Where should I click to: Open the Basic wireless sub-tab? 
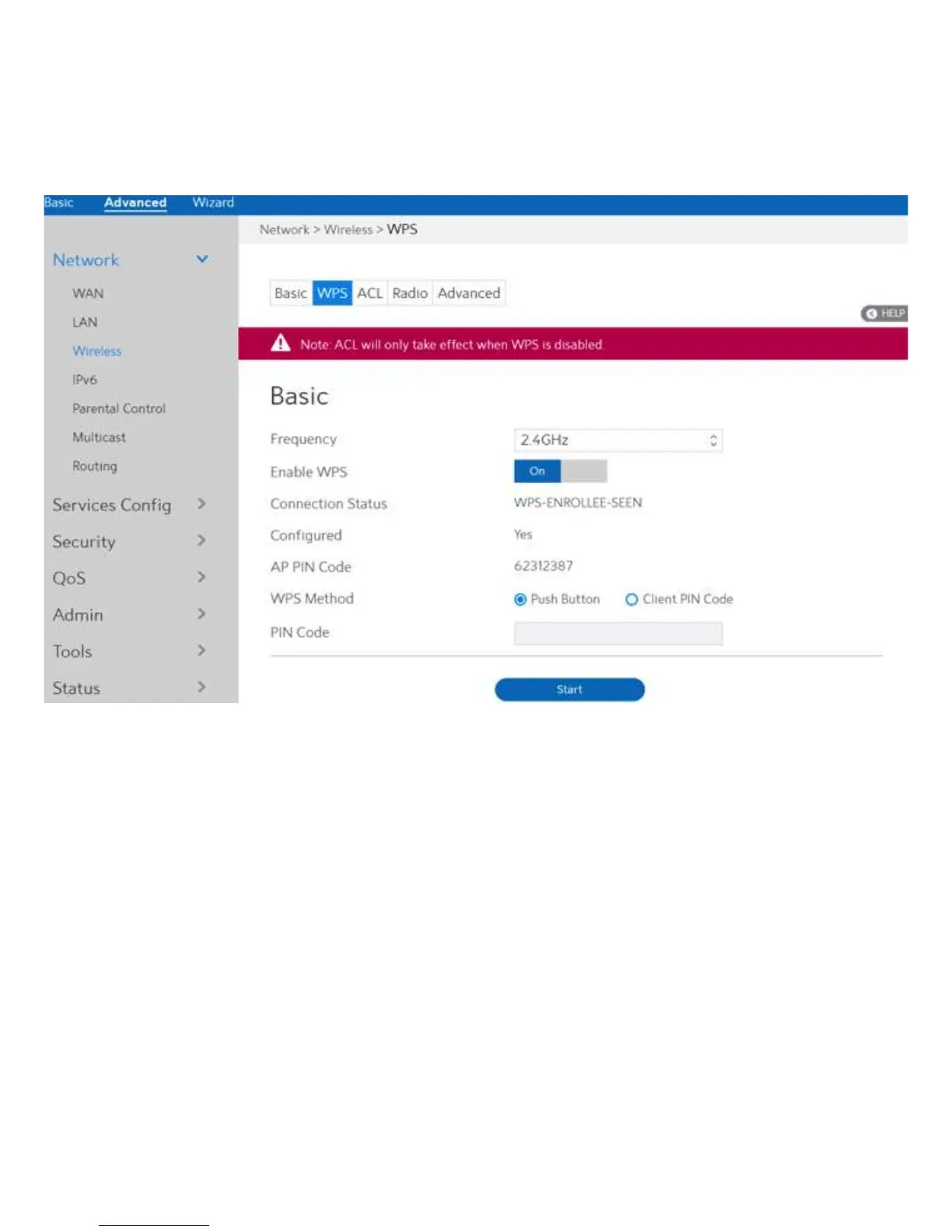pyautogui.click(x=291, y=293)
